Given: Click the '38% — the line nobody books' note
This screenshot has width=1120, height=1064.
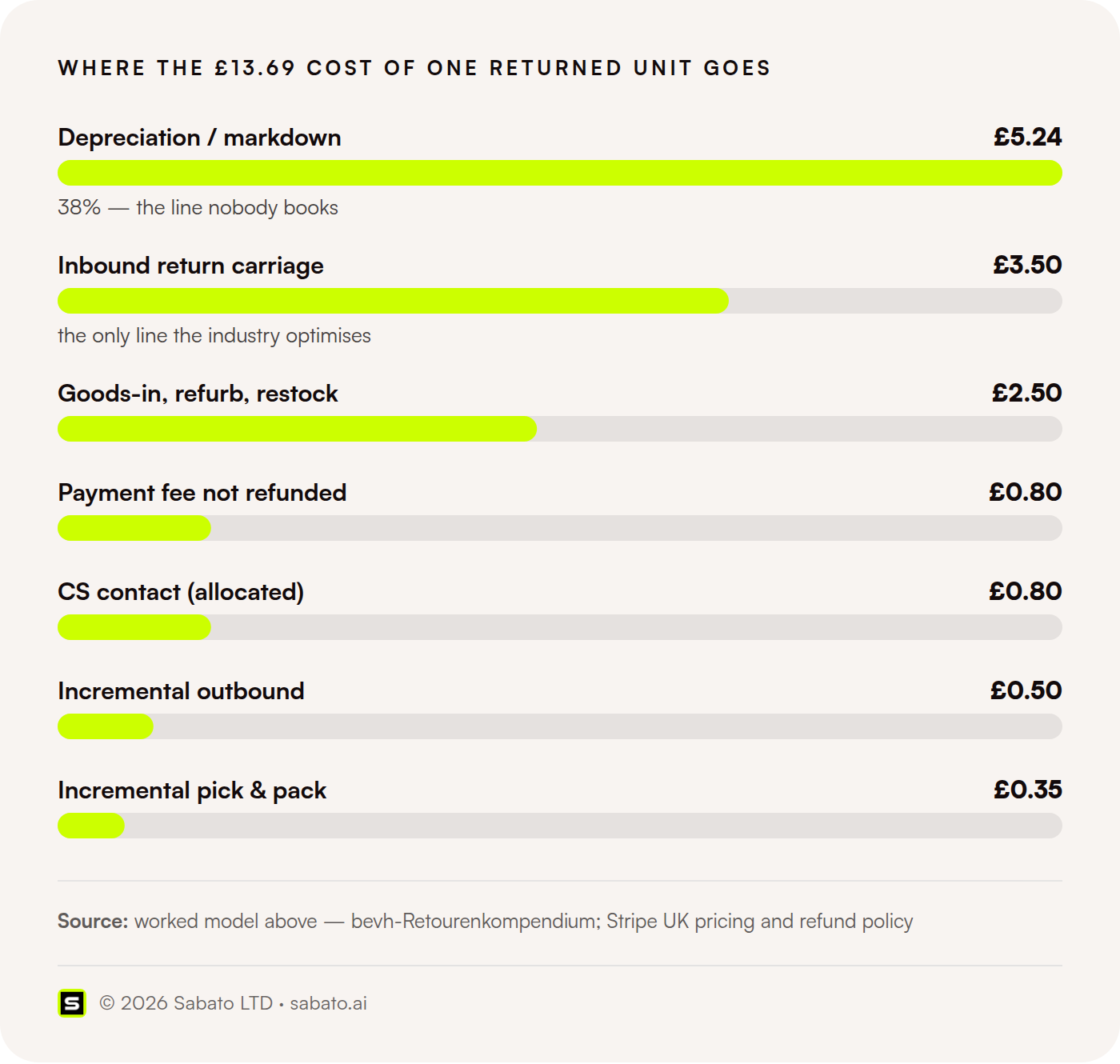Looking at the screenshot, I should [x=198, y=208].
